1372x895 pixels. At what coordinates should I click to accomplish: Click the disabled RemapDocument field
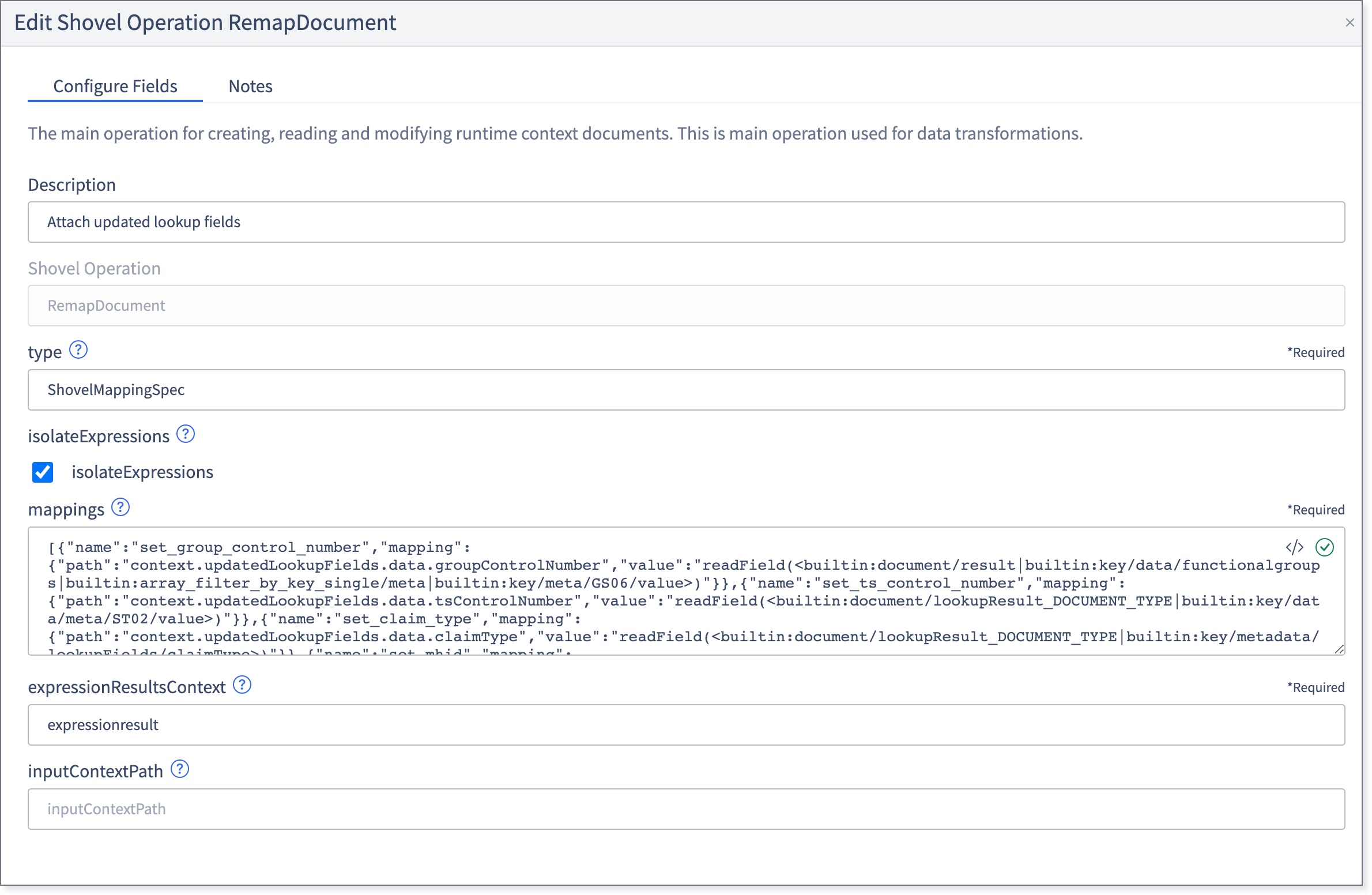click(x=687, y=306)
